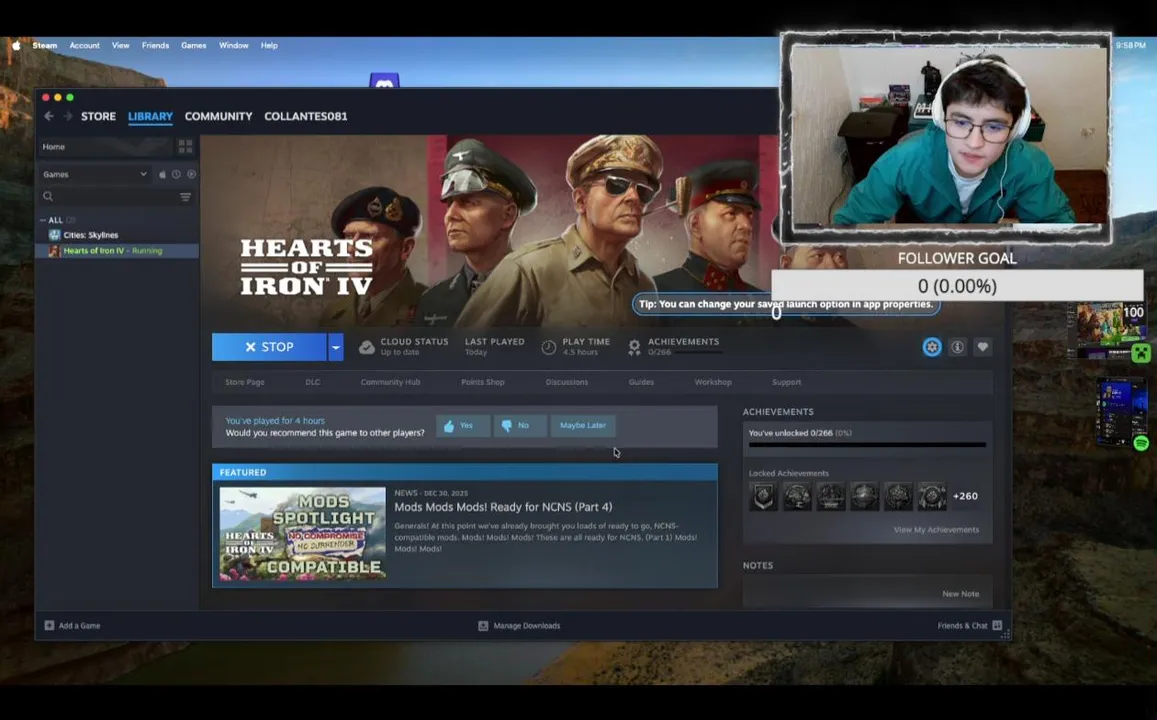1157x720 pixels.
Task: Toggle the ready-to-play filter icon
Action: [191, 175]
